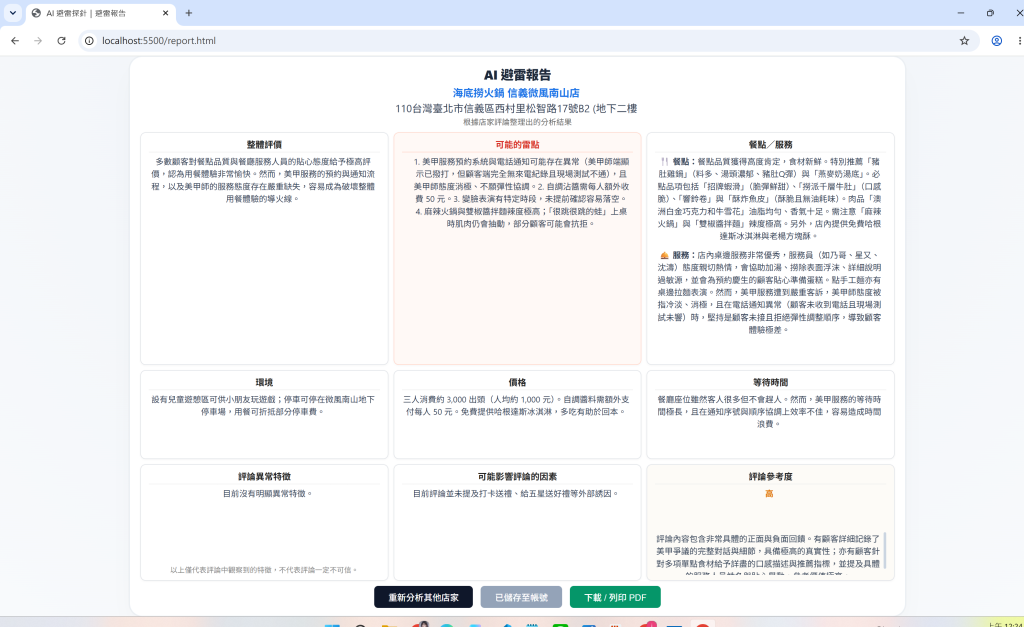This screenshot has height=627, width=1024.
Task: Open the tab search dropdown chevron
Action: [12, 13]
